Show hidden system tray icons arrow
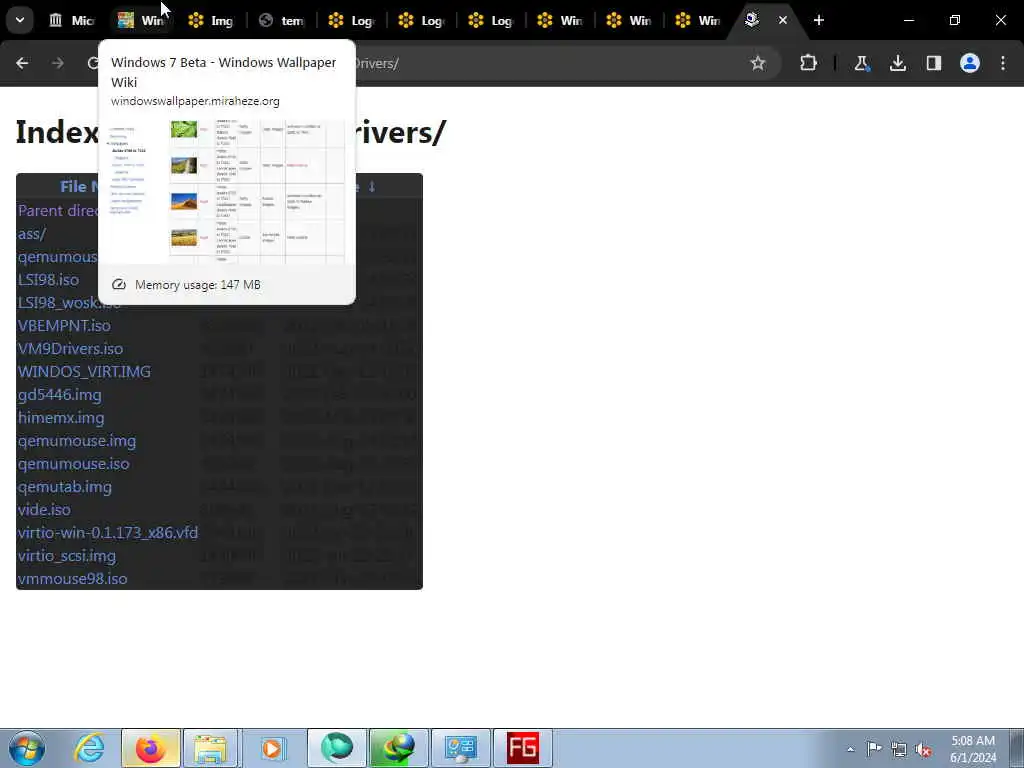This screenshot has height=768, width=1024. 850,749
